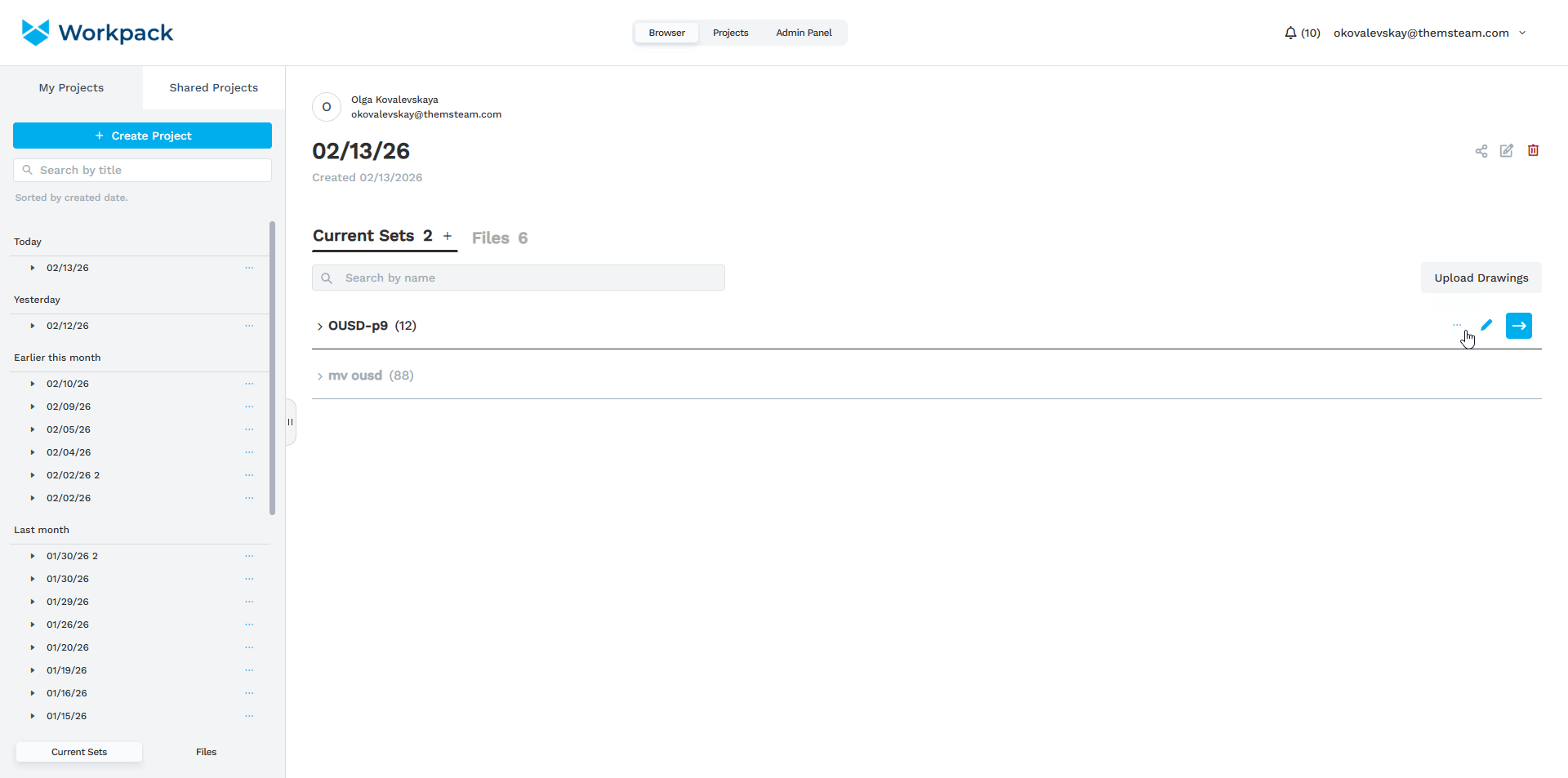This screenshot has height=778, width=1568.
Task: Click the Upload Drawings button
Action: point(1481,278)
